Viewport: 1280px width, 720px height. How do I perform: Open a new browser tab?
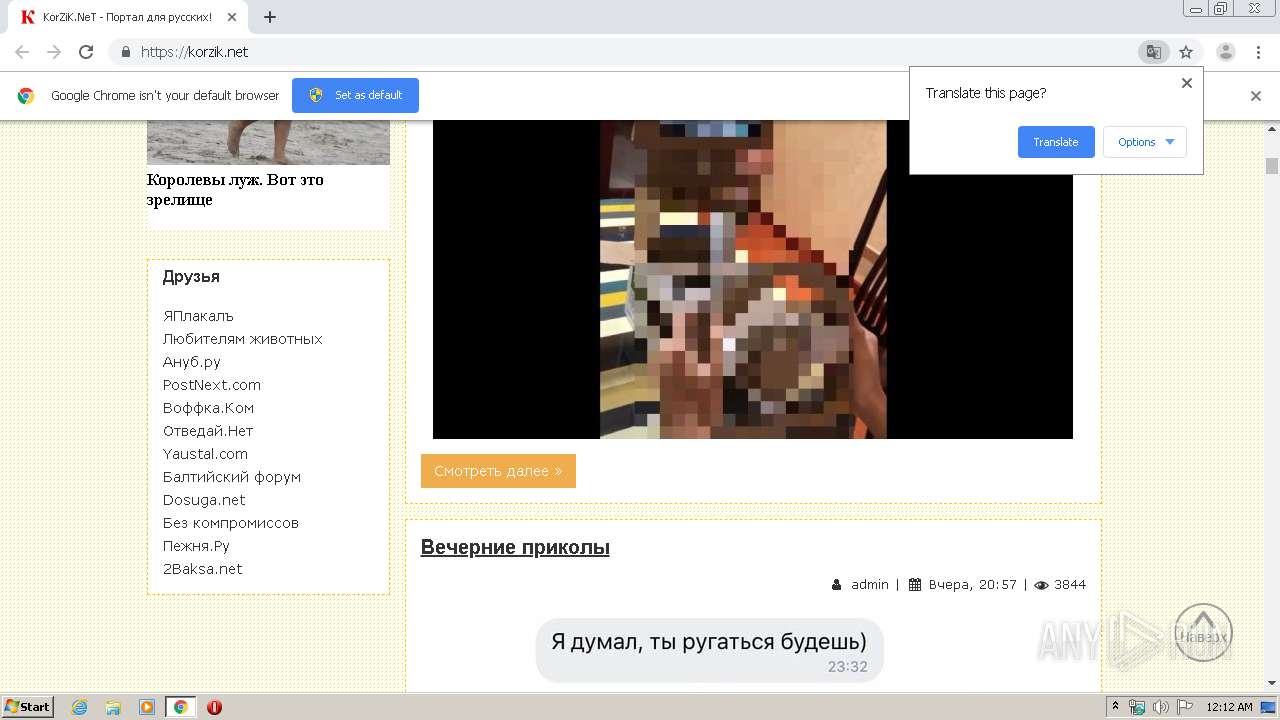click(x=270, y=17)
